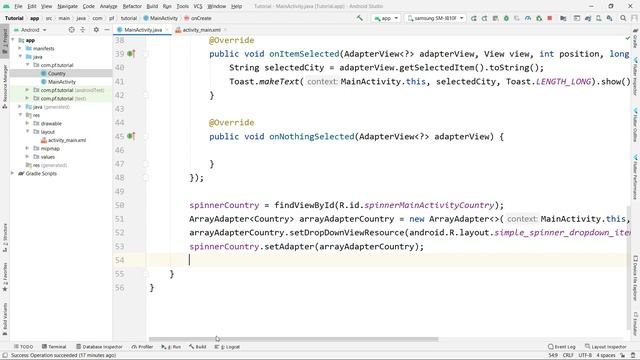The width and height of the screenshot is (640, 360).
Task: Open the Profiler tool window
Action: click(142, 347)
